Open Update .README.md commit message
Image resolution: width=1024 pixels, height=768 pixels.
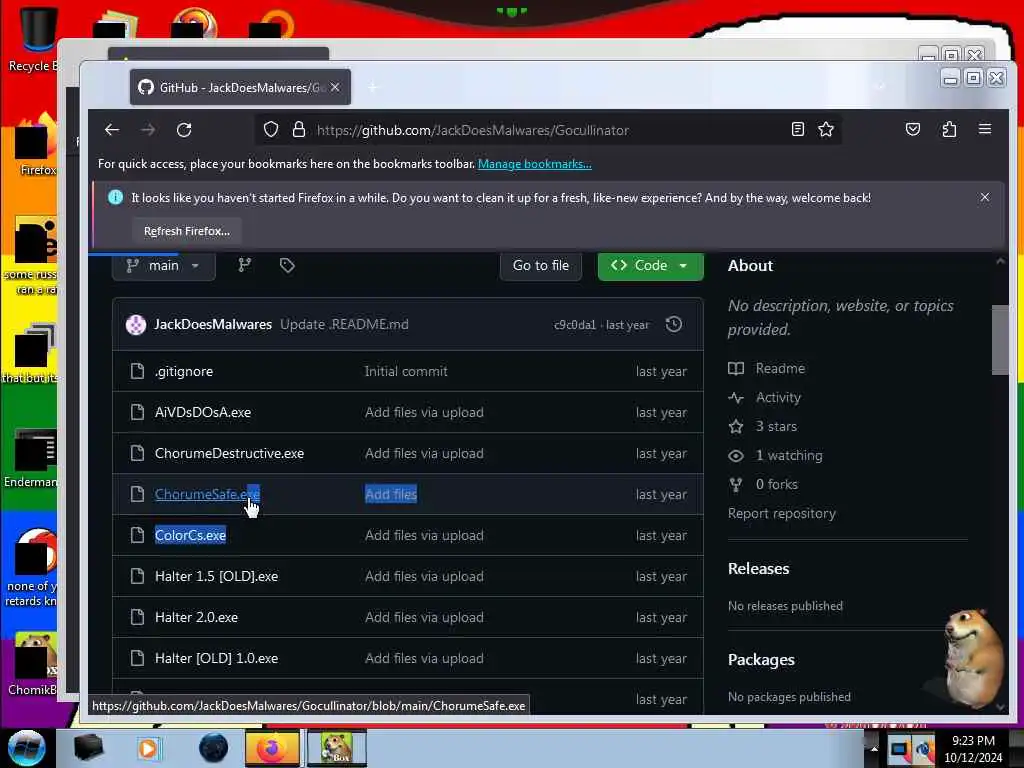coord(344,325)
